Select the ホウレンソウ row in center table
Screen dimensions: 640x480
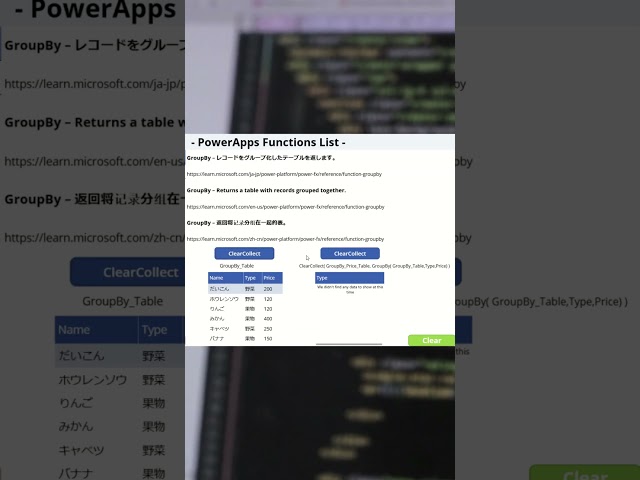pyautogui.click(x=245, y=299)
